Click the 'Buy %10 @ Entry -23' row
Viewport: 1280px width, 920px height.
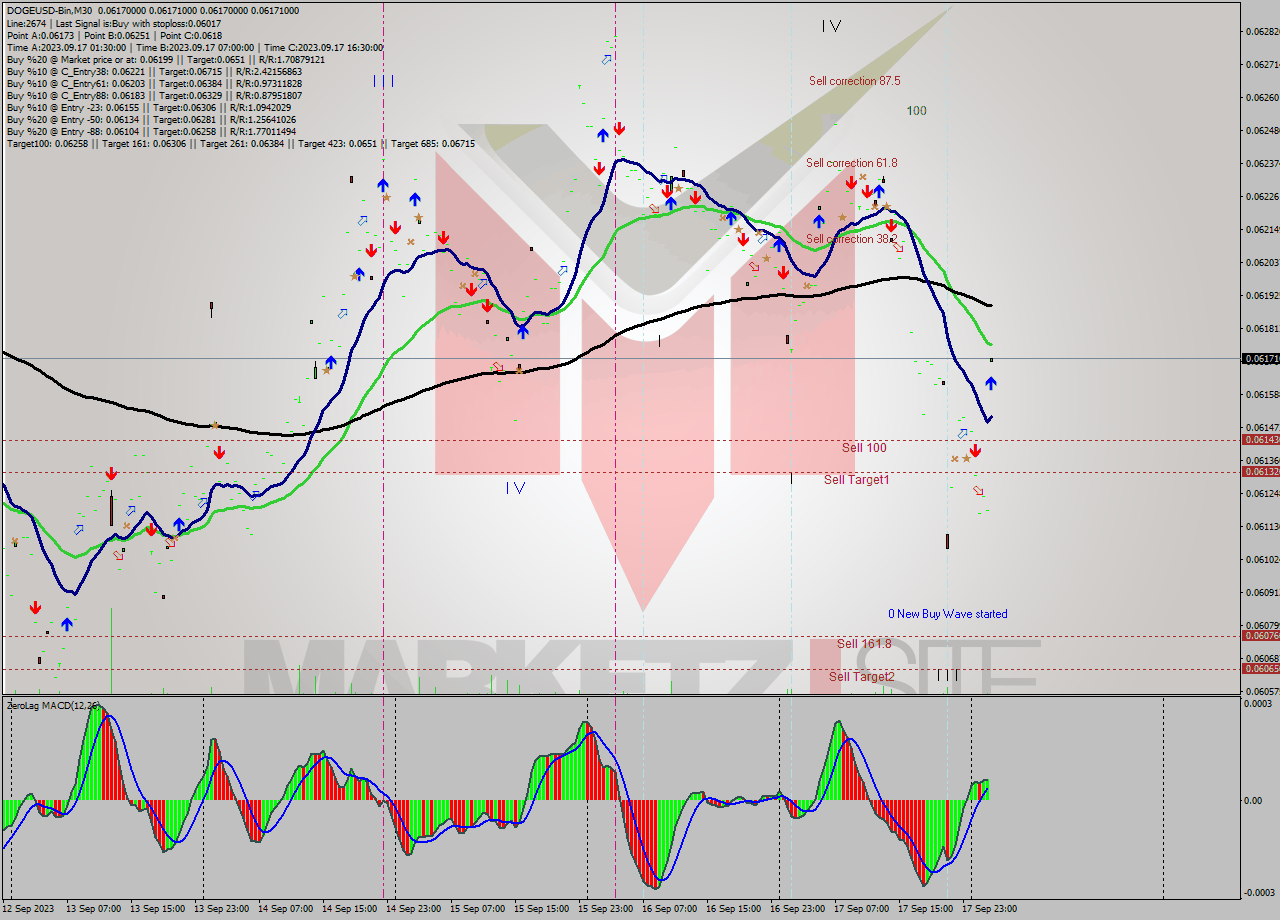click(x=150, y=107)
